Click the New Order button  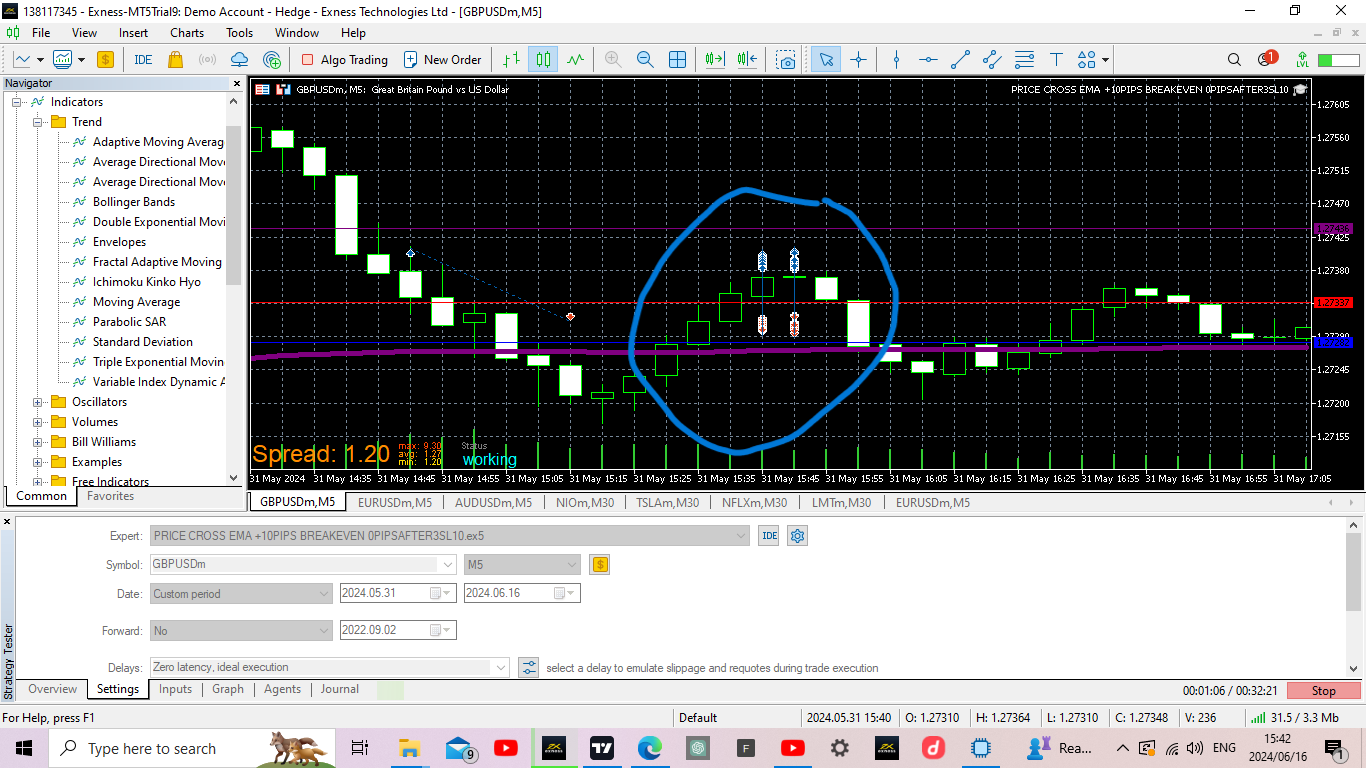click(x=442, y=60)
